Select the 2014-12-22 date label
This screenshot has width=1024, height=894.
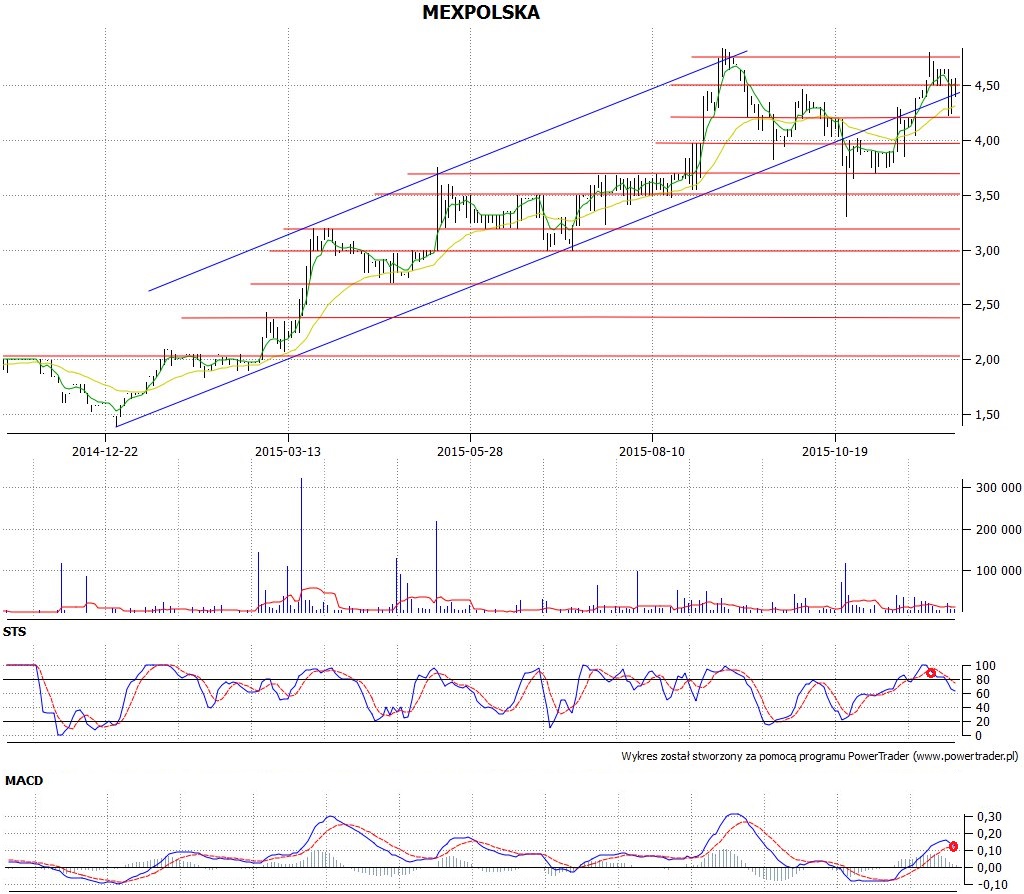[104, 451]
